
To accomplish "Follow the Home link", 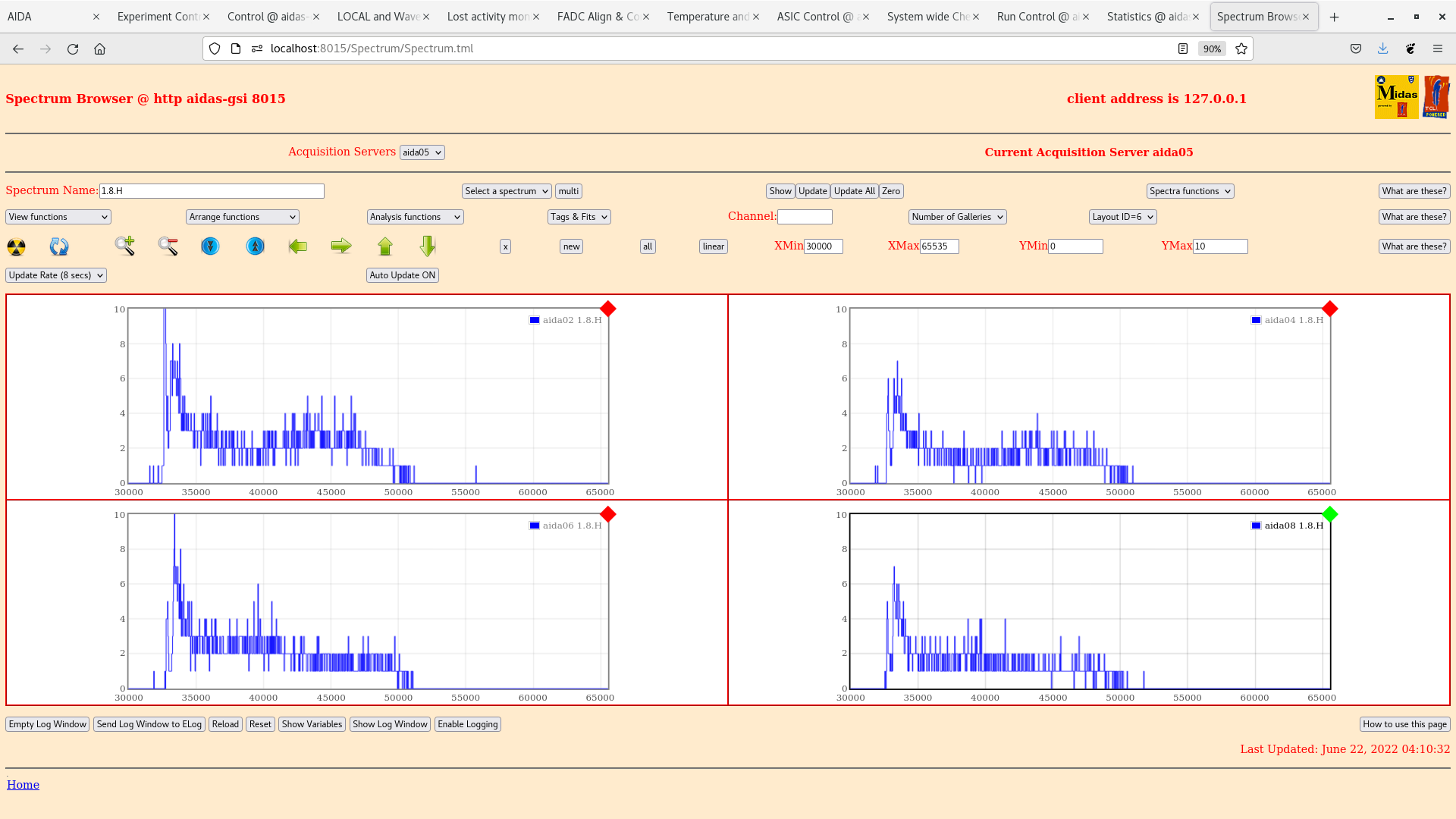I will pos(23,785).
